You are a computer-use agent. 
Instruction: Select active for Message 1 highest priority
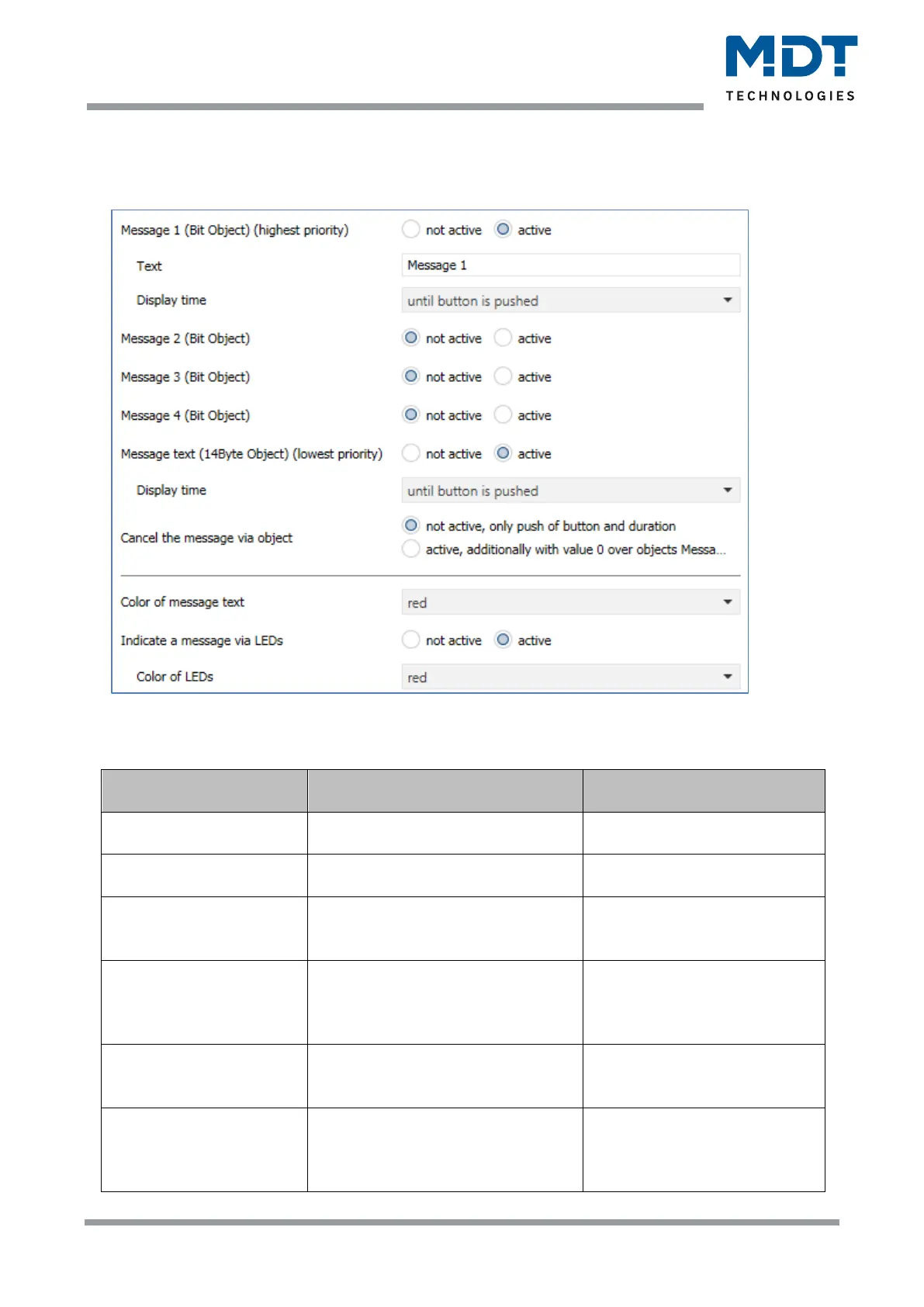(x=504, y=230)
